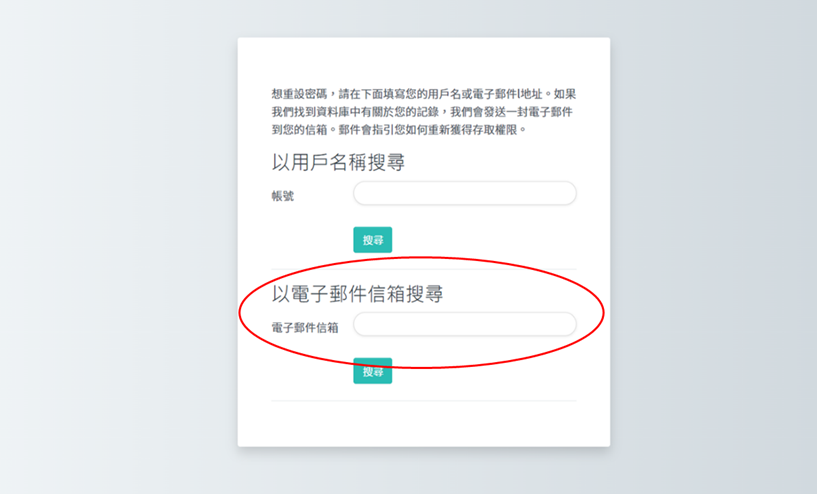Select the 以電子郵件信箱搜尋 heading
Image resolution: width=817 pixels, height=494 pixels.
(x=358, y=294)
